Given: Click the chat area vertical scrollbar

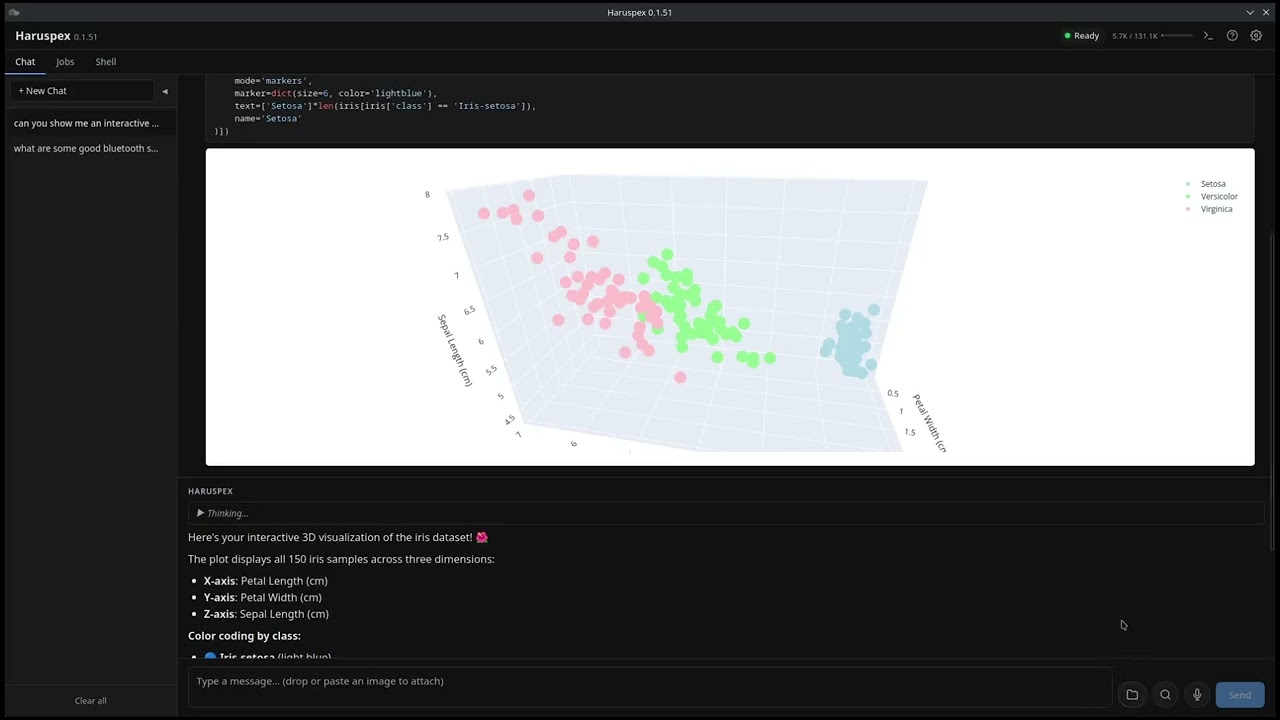Looking at the screenshot, I should click(x=1273, y=390).
